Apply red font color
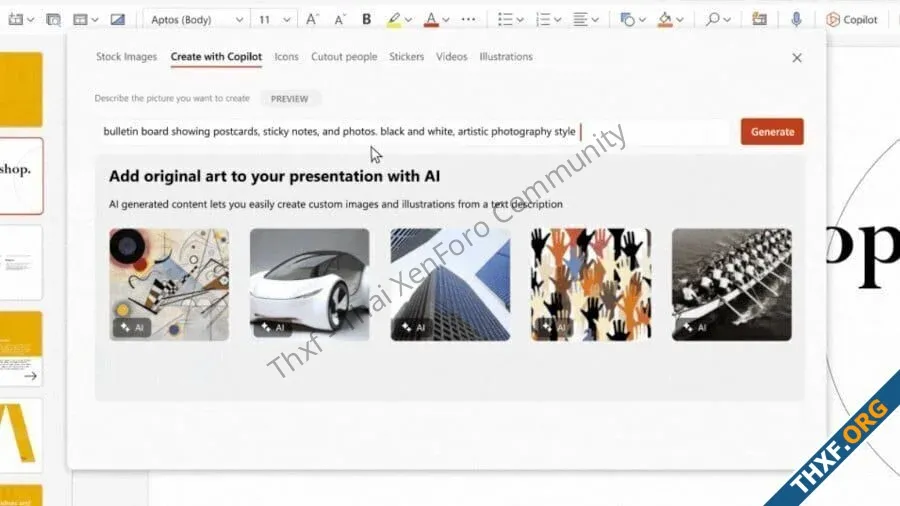 click(x=431, y=20)
